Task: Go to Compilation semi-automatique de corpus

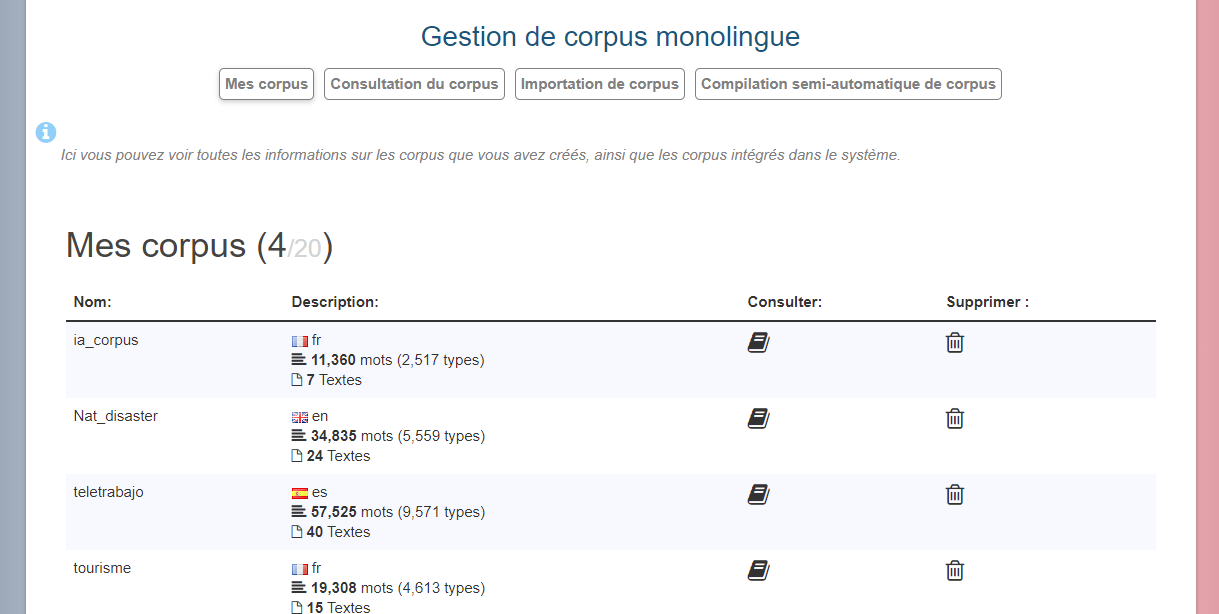Action: click(848, 84)
